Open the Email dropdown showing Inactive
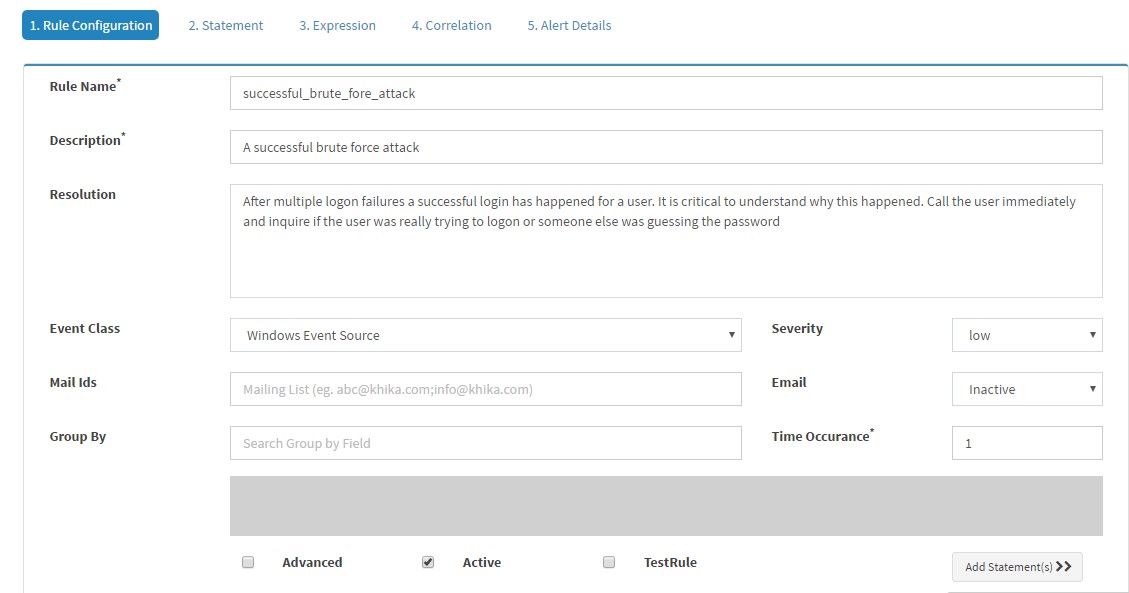 point(1027,389)
